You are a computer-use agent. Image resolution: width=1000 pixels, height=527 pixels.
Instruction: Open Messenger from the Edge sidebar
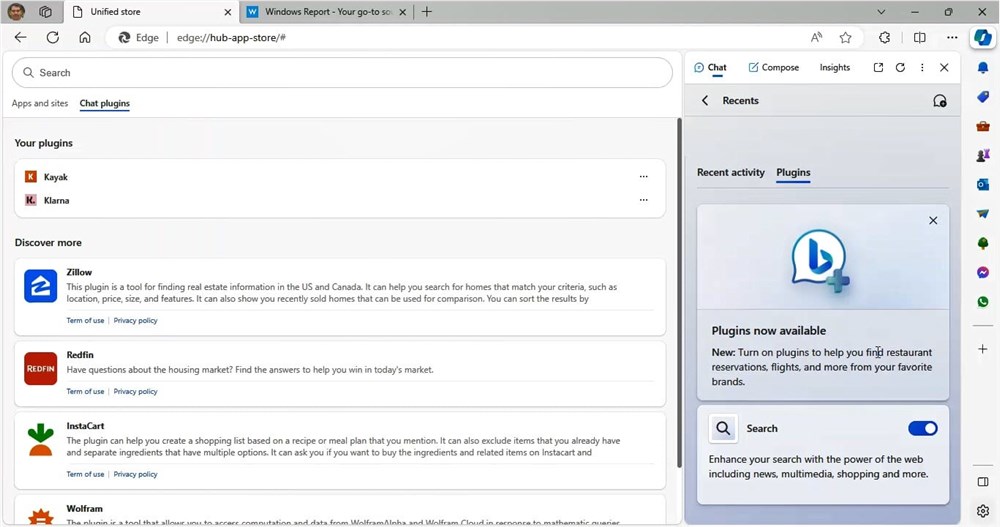(983, 272)
